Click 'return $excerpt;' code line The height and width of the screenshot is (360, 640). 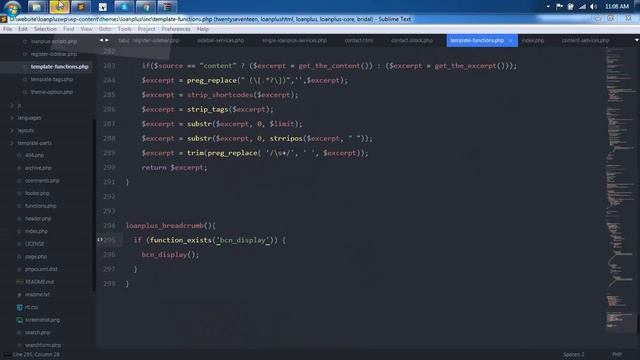174,167
